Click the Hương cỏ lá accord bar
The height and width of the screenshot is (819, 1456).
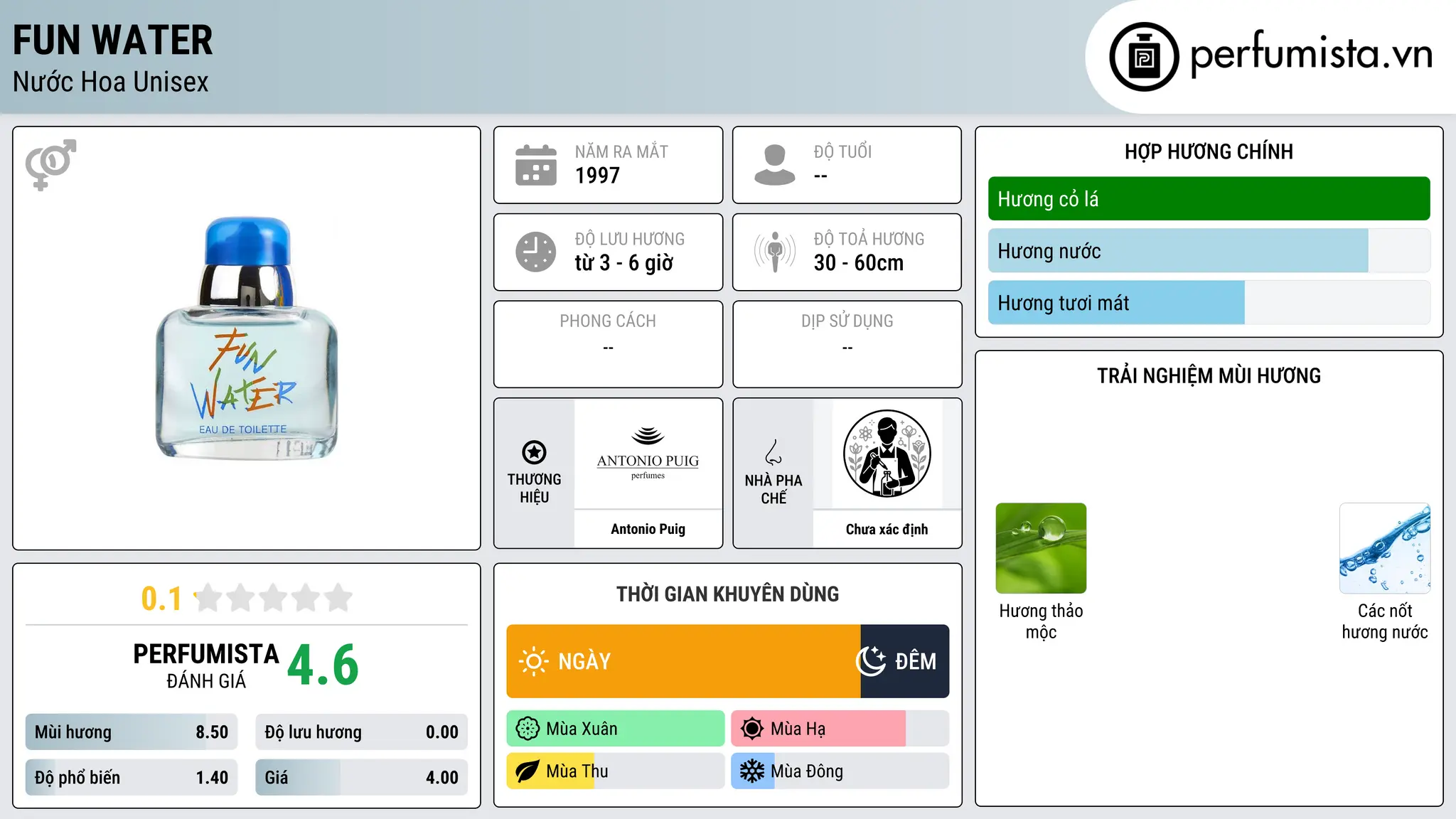(x=1209, y=199)
